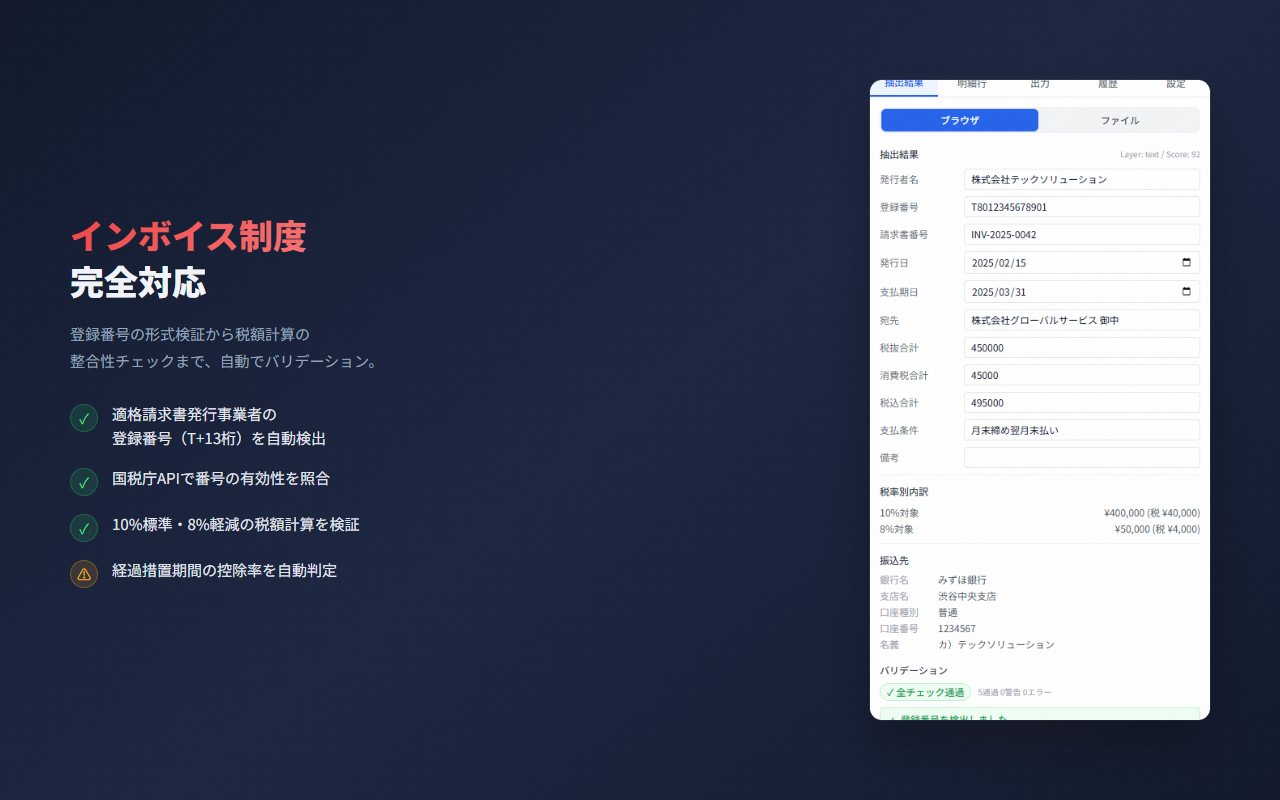Screen dimensions: 1280x800
Task: Click the account holder カ）テックソリューション
Action: point(996,645)
